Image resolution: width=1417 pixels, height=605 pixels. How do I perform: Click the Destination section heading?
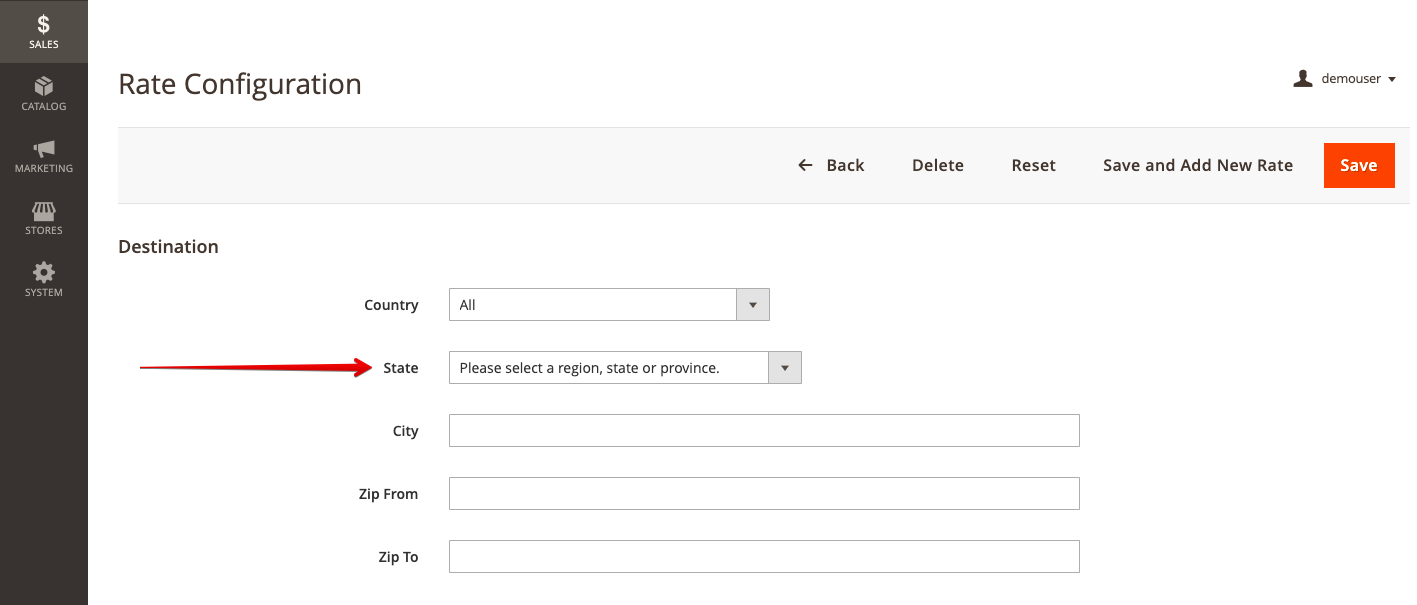tap(168, 246)
